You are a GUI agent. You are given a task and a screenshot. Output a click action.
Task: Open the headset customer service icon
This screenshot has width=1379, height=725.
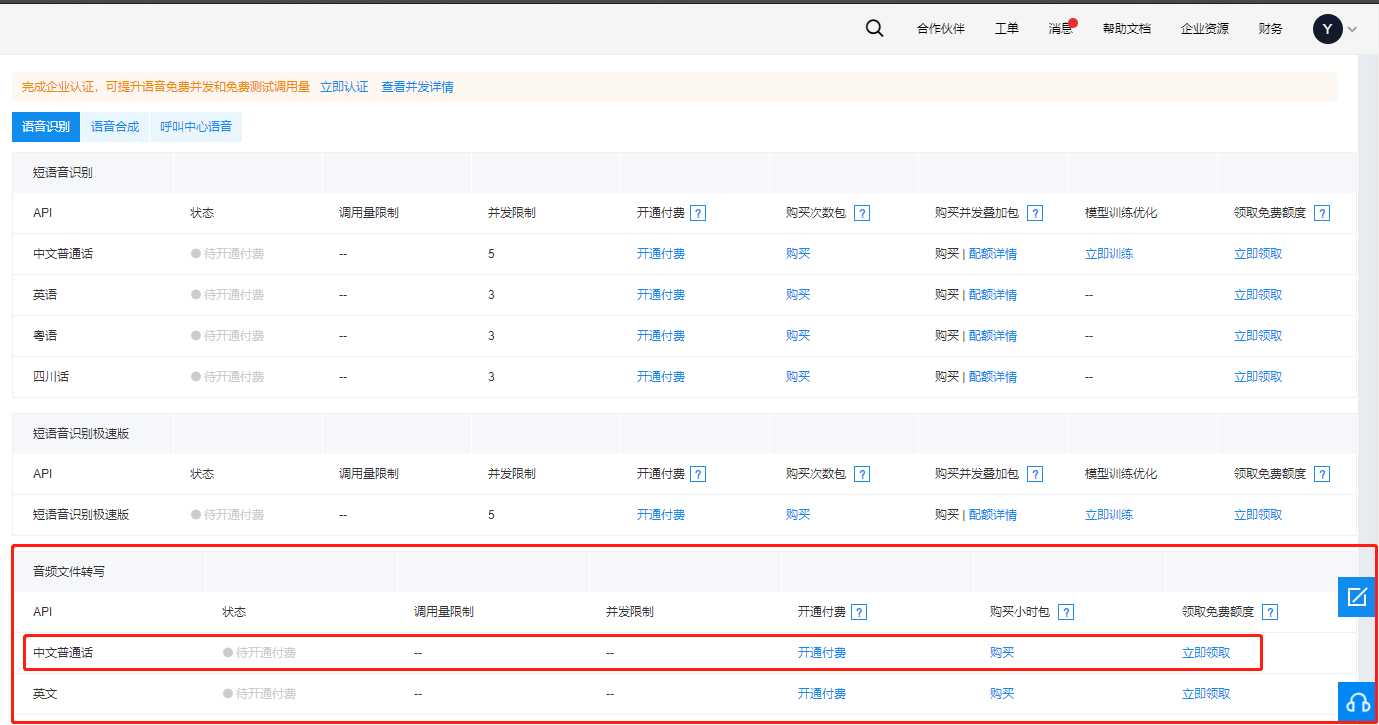tap(1357, 702)
